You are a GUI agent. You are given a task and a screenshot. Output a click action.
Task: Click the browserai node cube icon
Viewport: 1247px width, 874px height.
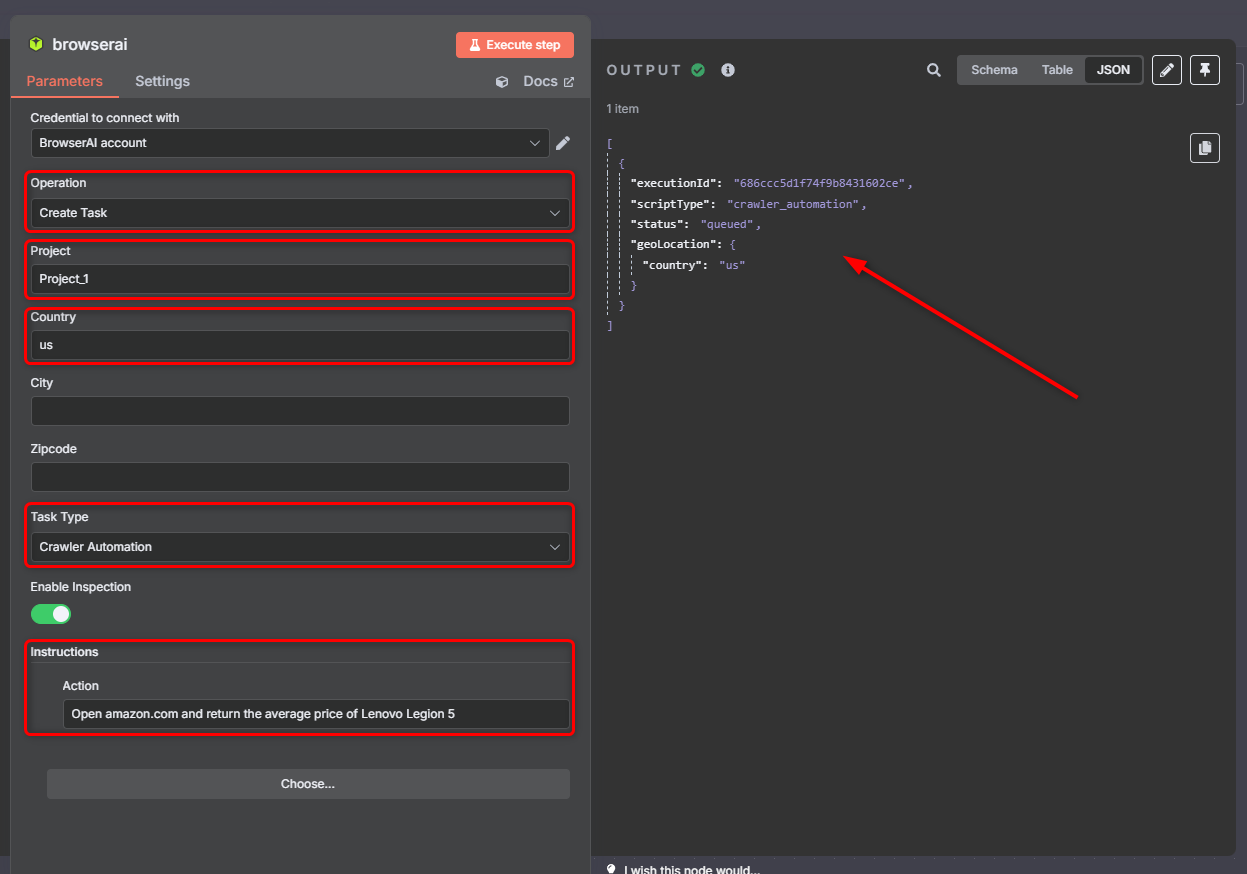click(37, 44)
